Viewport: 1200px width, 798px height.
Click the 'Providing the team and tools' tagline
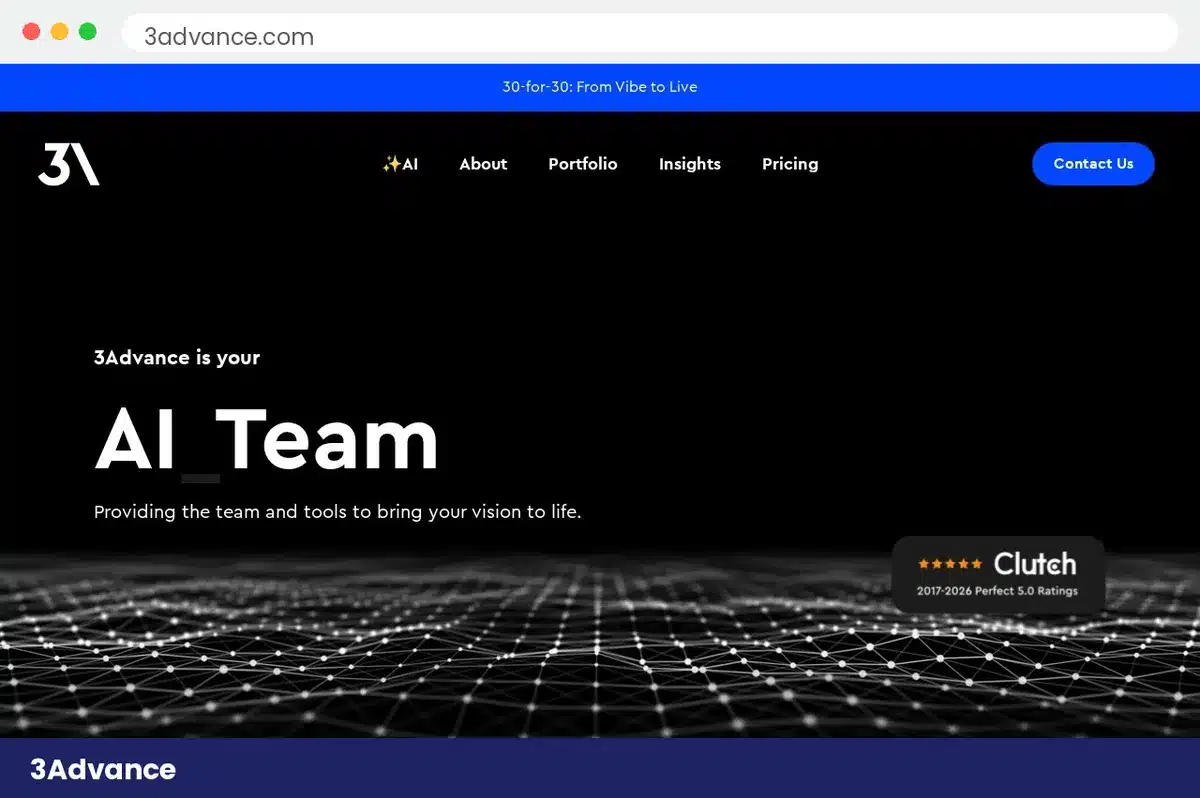338,512
